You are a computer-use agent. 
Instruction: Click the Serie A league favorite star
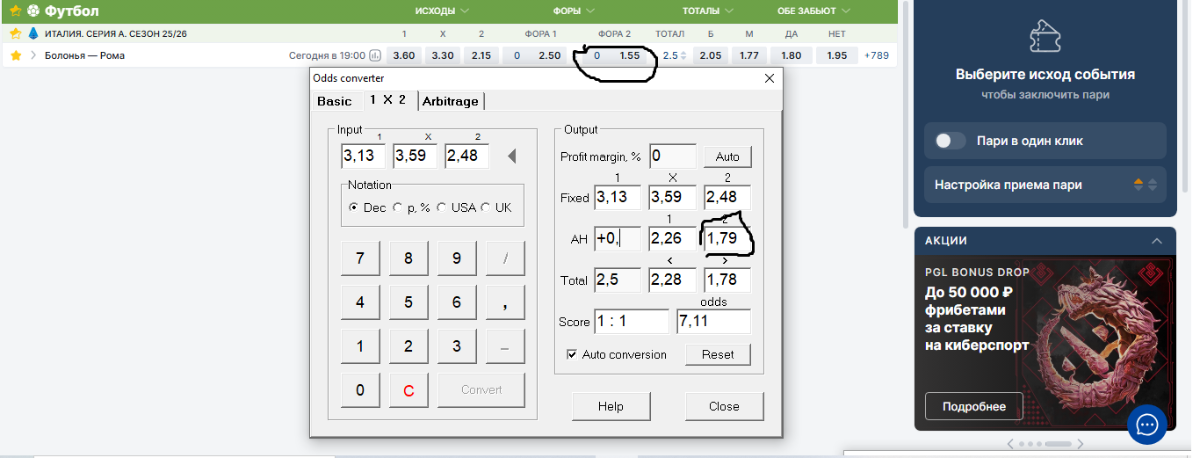15,33
